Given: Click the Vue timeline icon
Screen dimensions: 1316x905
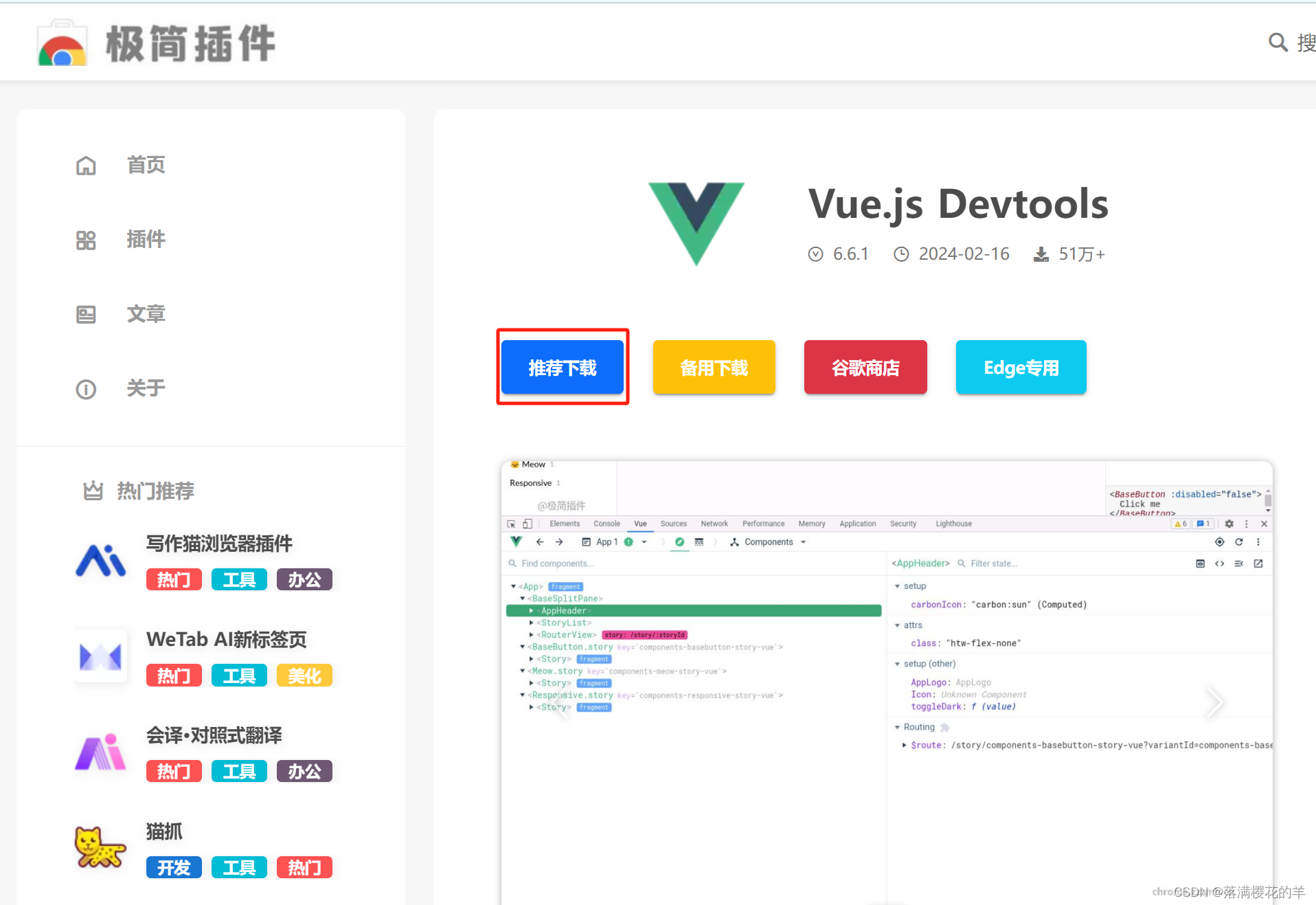Looking at the screenshot, I should [x=699, y=542].
